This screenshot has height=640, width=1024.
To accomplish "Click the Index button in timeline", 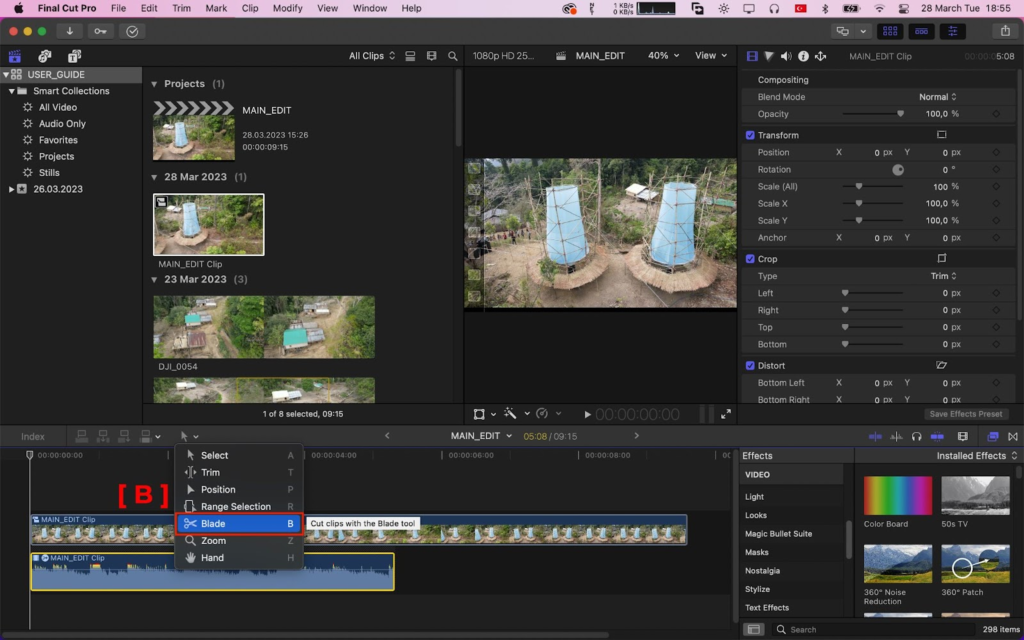I will 33,436.
